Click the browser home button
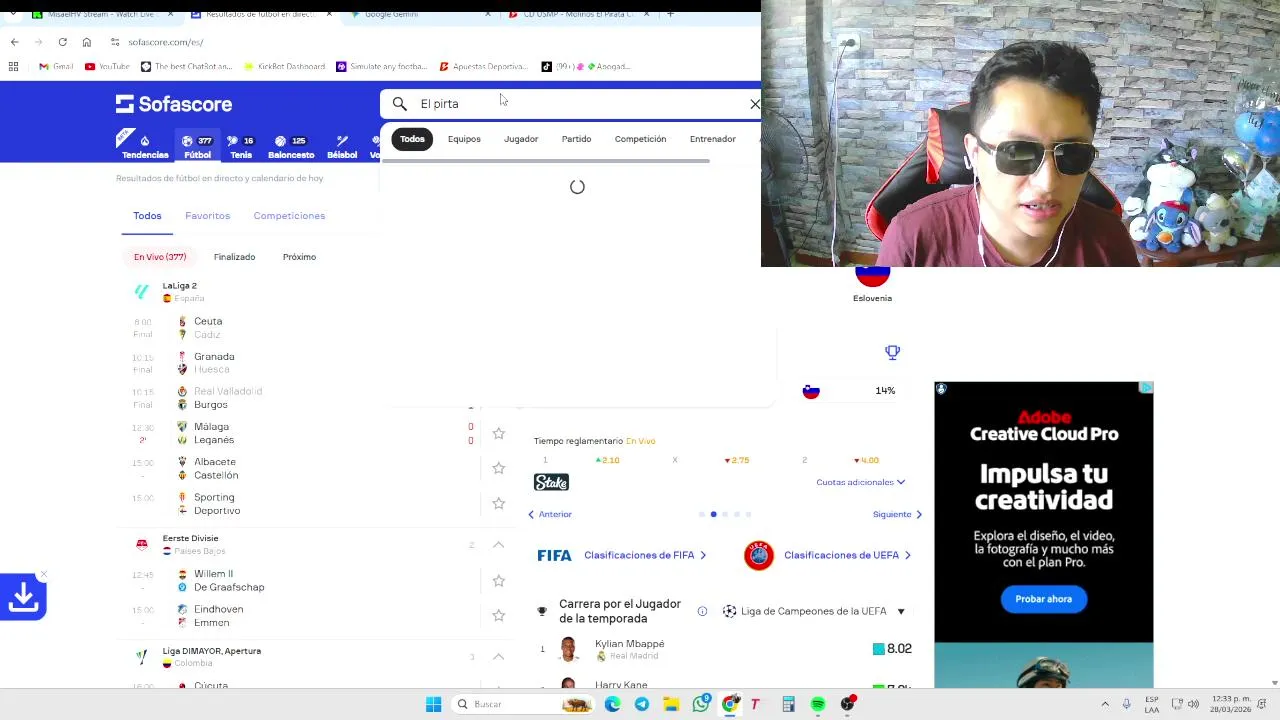 click(87, 42)
